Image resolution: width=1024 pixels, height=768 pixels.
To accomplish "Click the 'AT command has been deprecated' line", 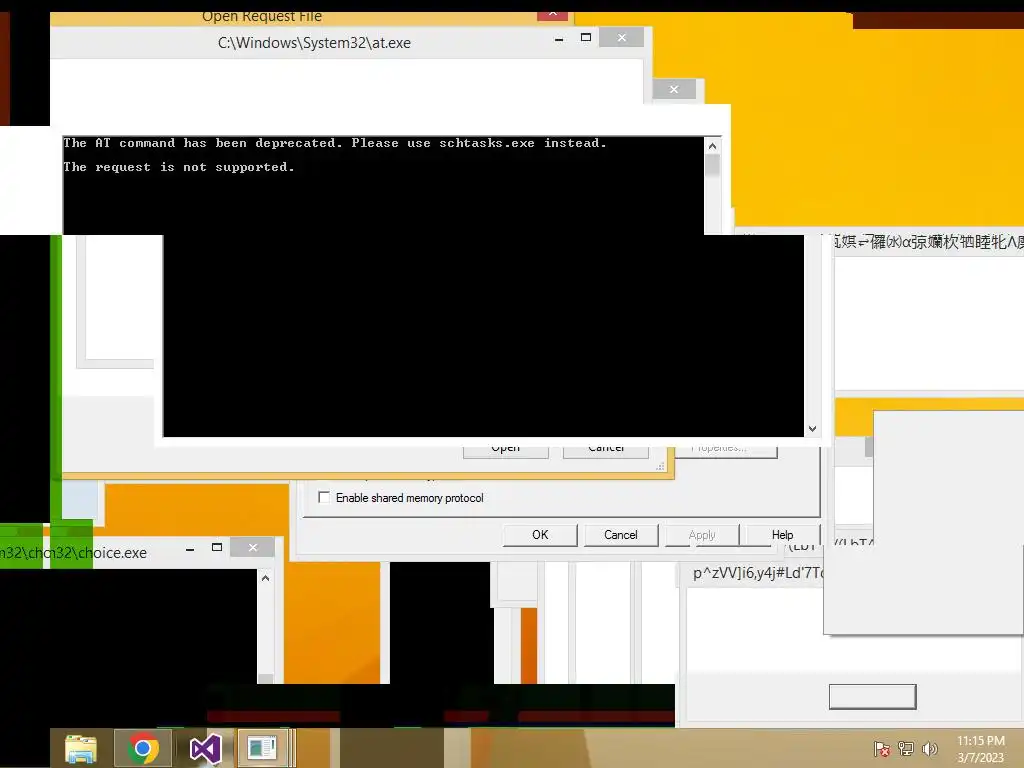I will click(x=335, y=143).
